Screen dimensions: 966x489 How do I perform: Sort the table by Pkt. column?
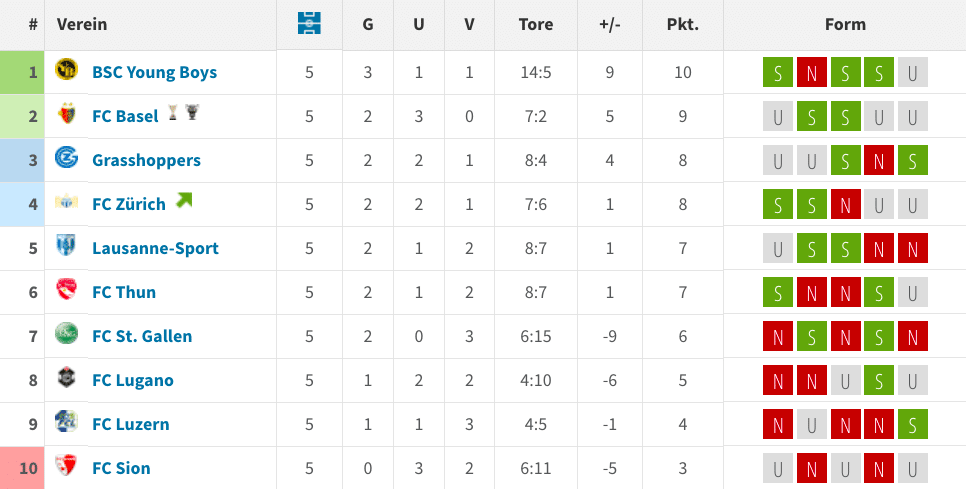click(x=683, y=25)
